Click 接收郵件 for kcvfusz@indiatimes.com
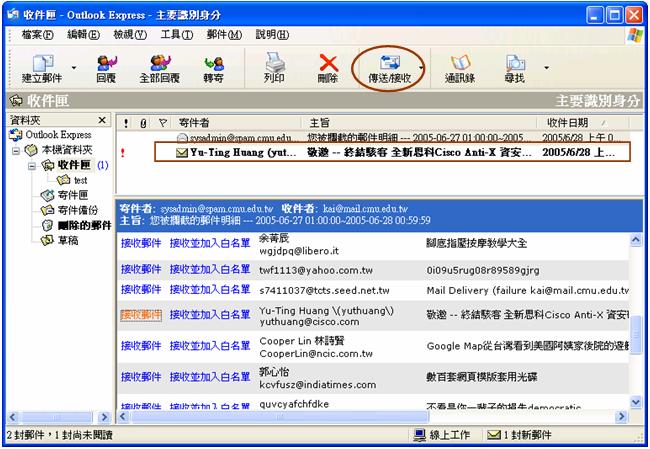 [141, 377]
